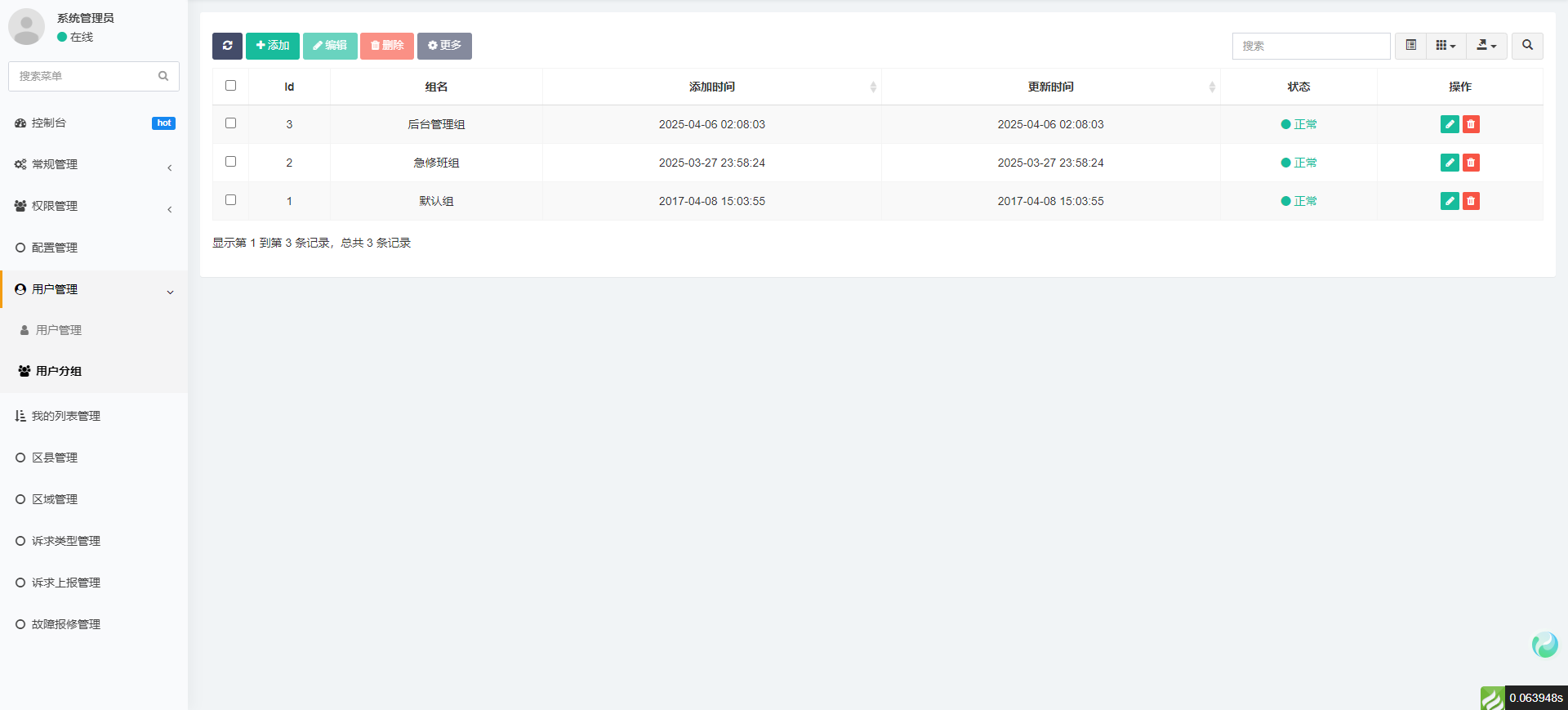Tick the checkbox for 默认组 row
The width and height of the screenshot is (1568, 710).
click(x=230, y=200)
